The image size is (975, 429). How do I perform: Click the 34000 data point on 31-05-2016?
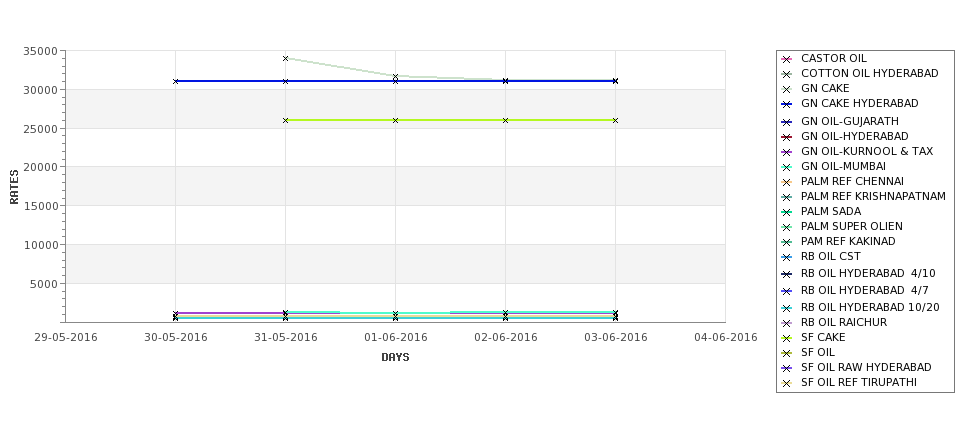click(x=285, y=58)
